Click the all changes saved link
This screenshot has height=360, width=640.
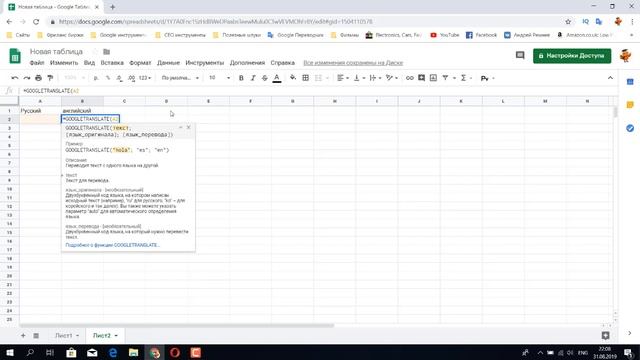(x=353, y=63)
